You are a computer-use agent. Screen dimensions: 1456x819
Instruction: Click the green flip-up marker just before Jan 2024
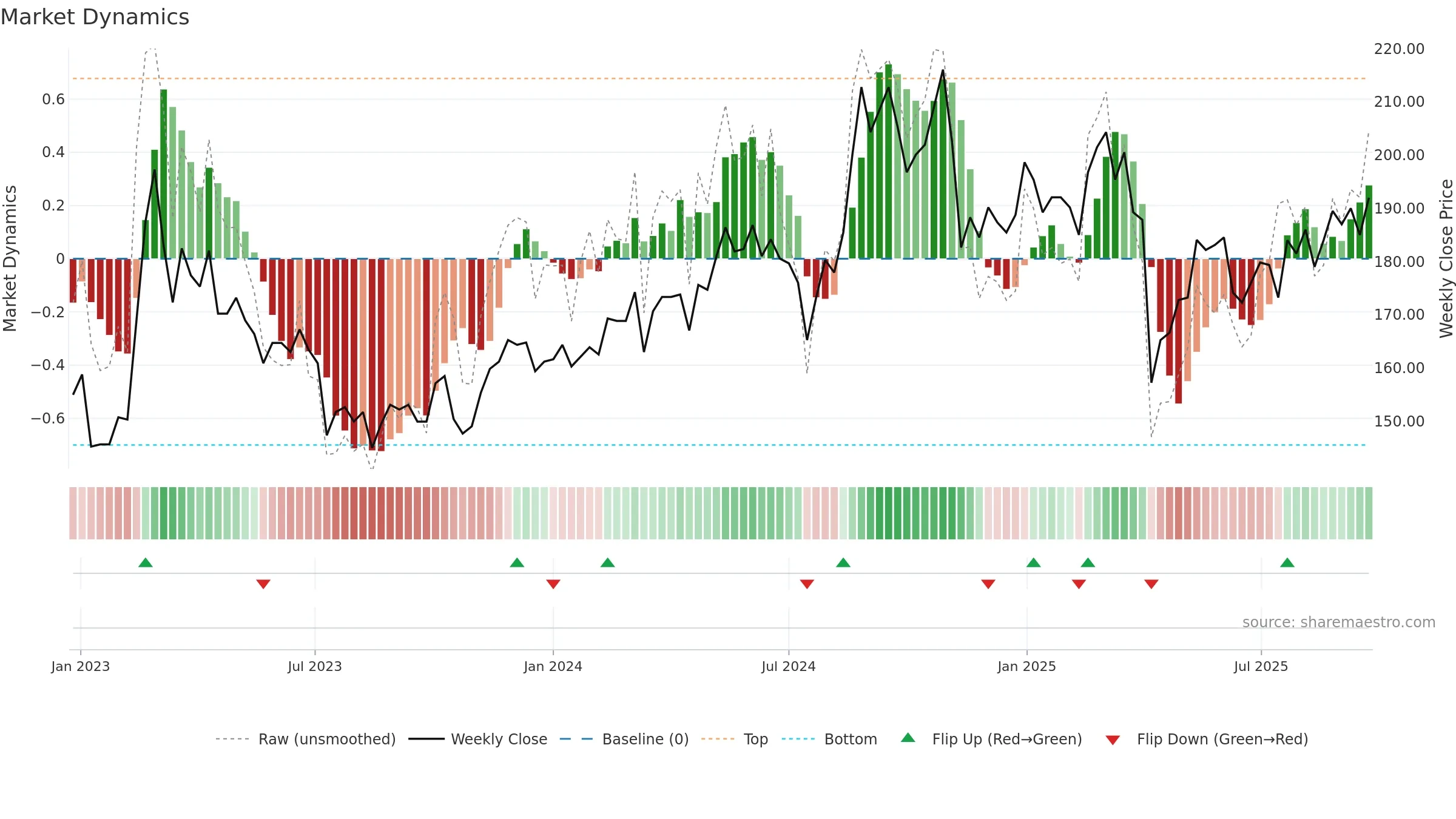(517, 562)
